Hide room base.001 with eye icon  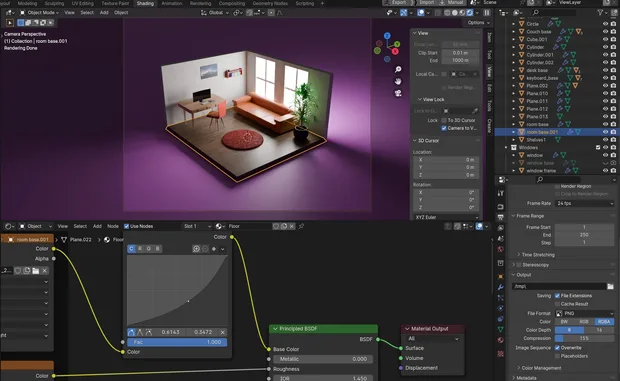(x=605, y=132)
